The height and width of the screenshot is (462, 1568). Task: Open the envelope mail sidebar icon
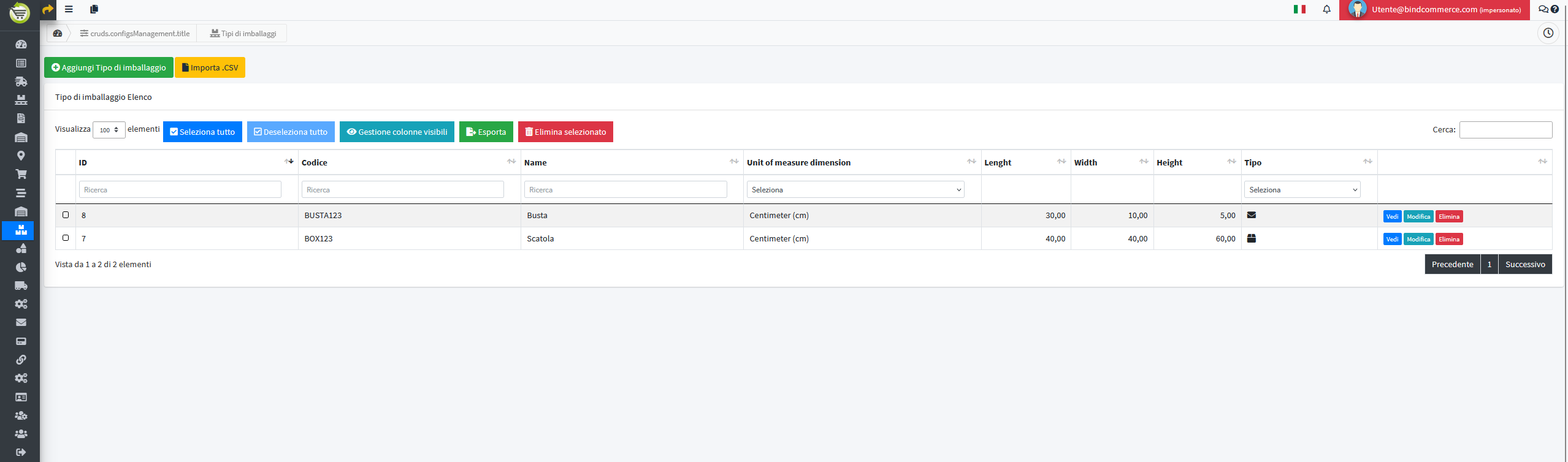click(x=21, y=322)
